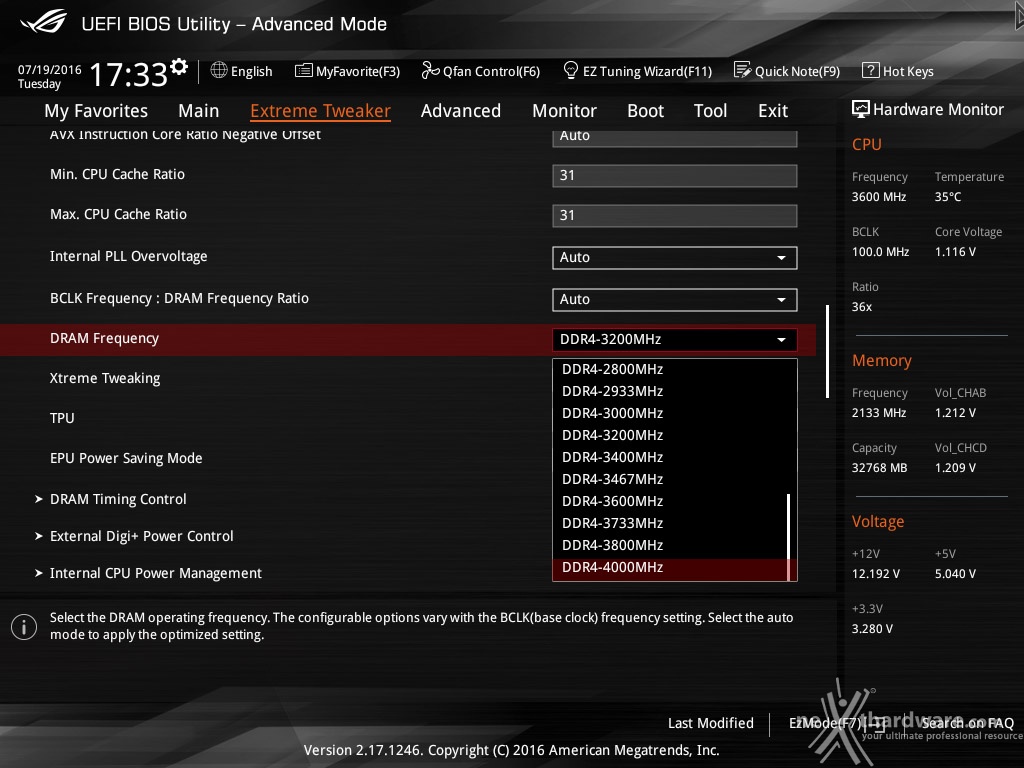
Task: Select the TPU setting row
Action: click(62, 418)
